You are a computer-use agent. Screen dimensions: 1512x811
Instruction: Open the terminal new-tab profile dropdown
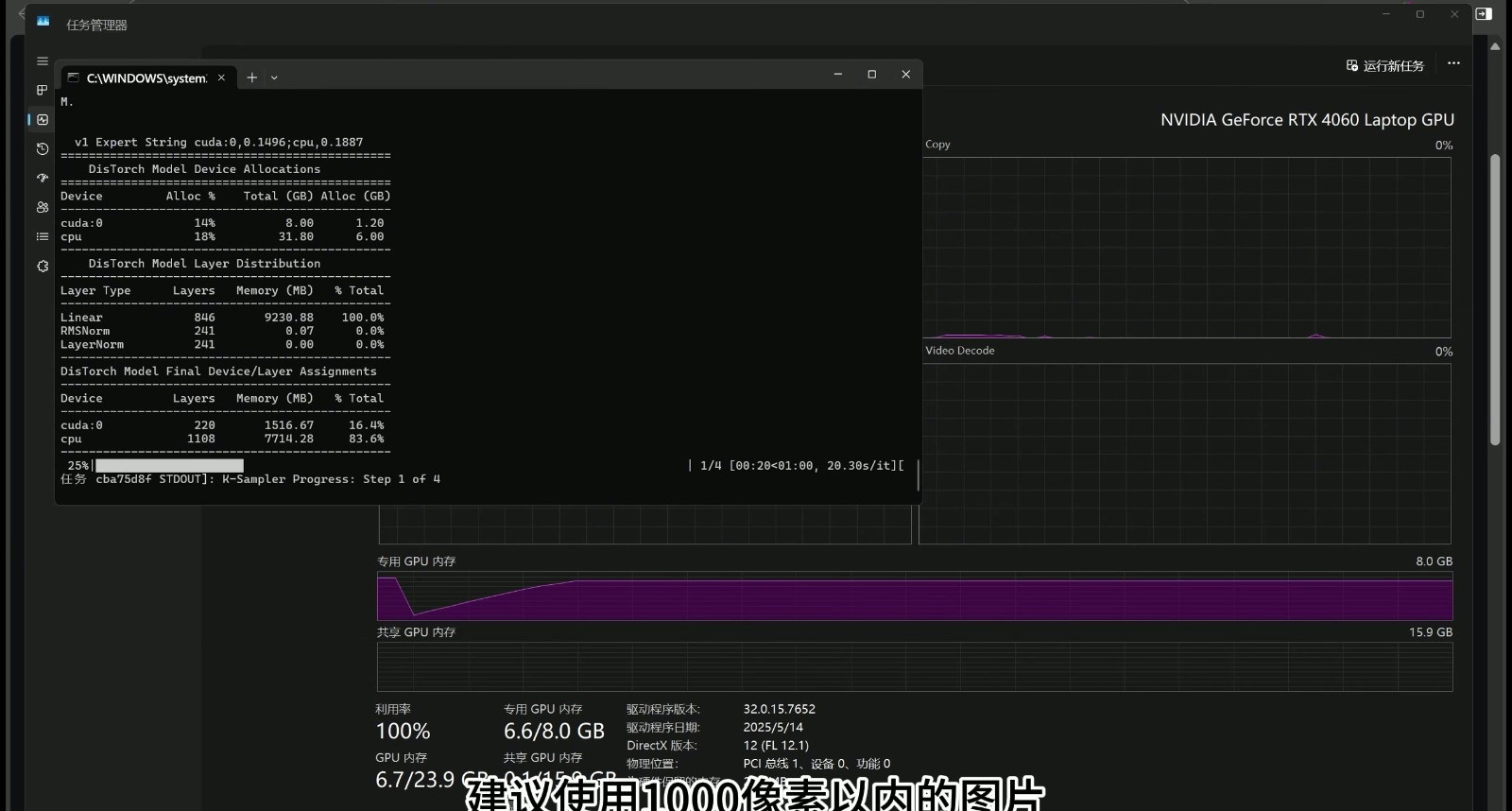pos(274,78)
